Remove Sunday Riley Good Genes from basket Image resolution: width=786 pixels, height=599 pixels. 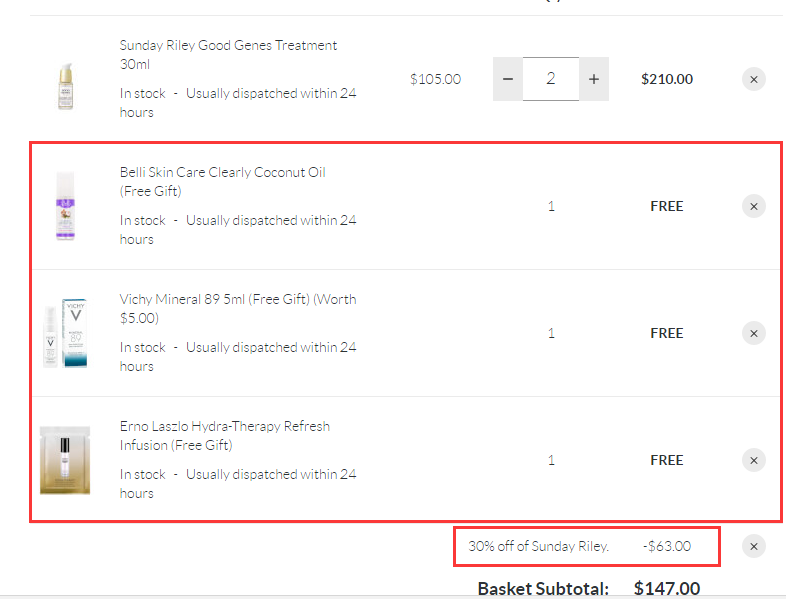click(x=754, y=79)
